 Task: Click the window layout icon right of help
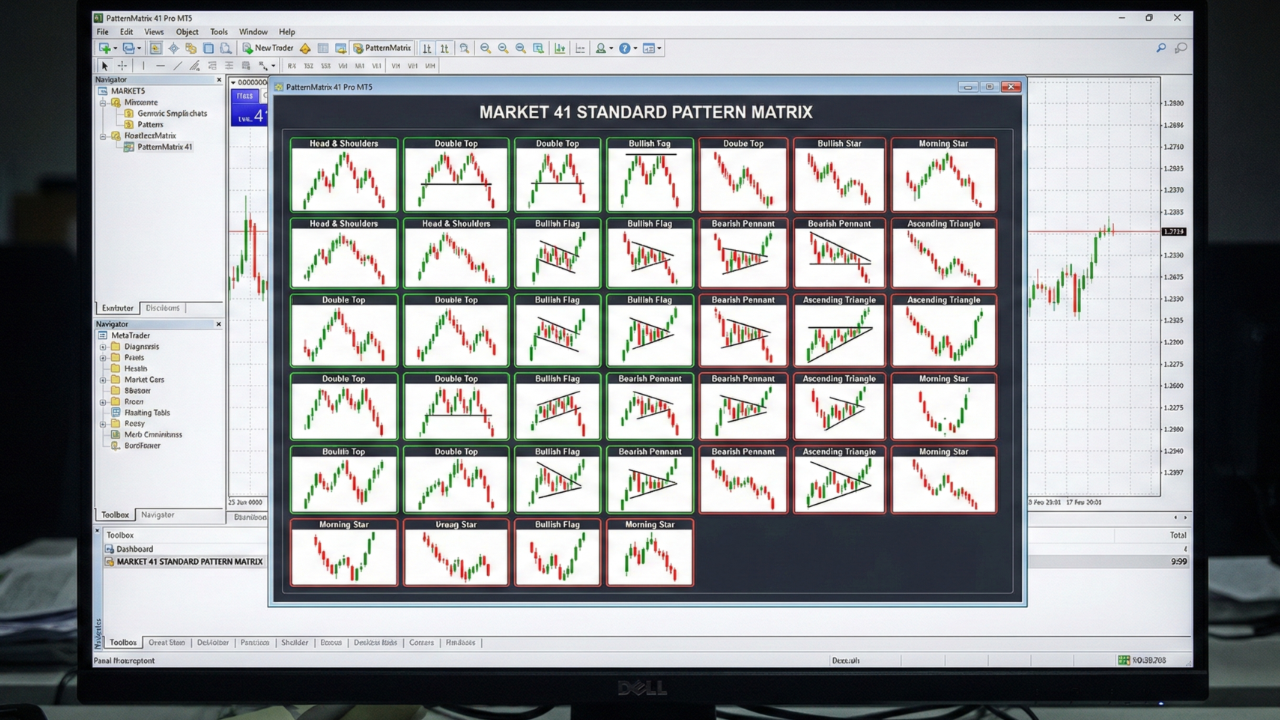pyautogui.click(x=648, y=48)
